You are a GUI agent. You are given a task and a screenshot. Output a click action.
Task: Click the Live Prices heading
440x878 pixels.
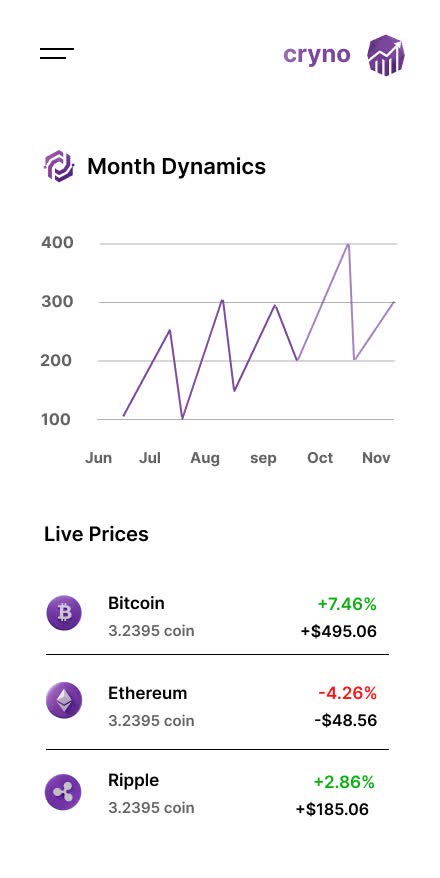[96, 534]
